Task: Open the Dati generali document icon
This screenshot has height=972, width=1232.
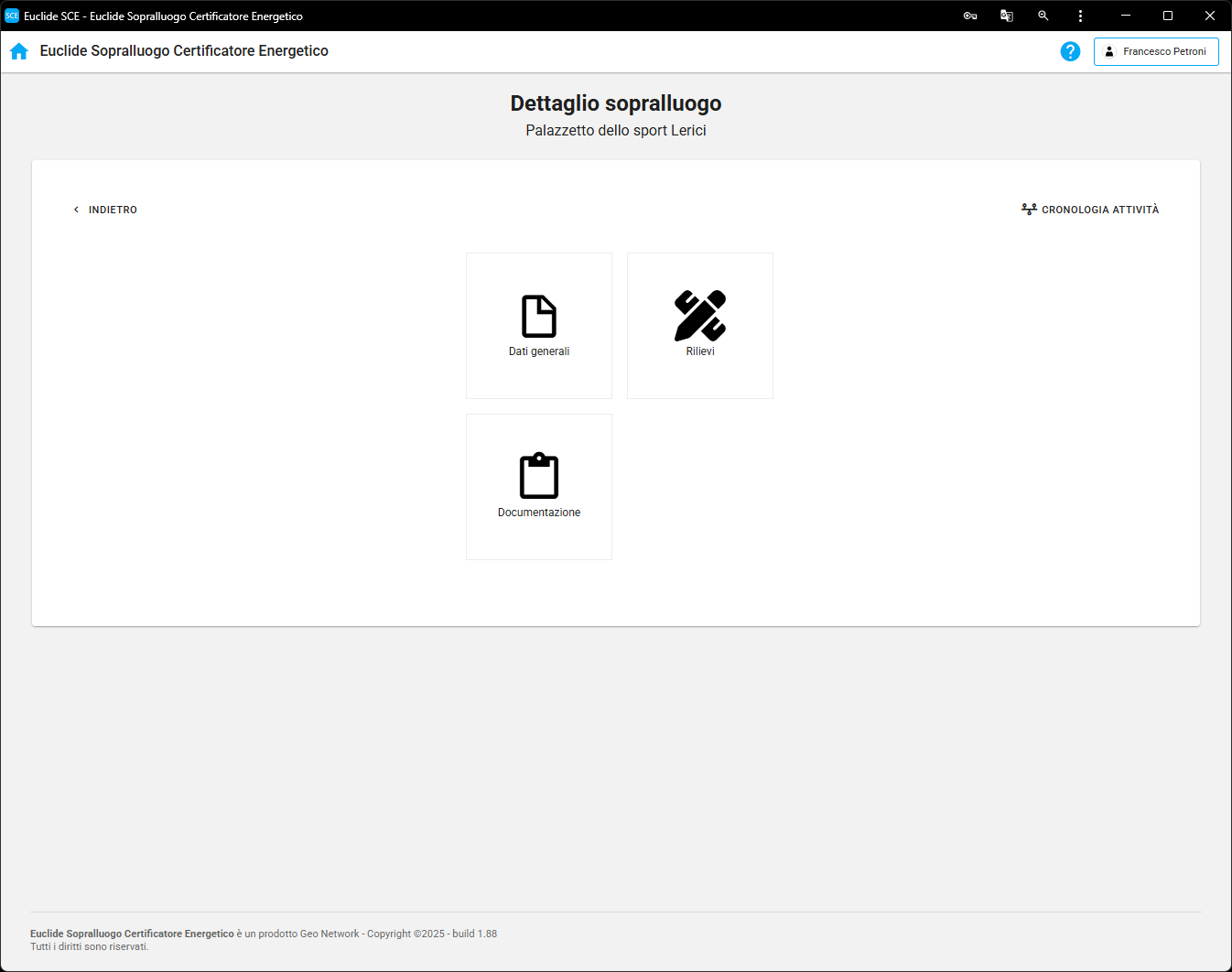Action: coord(539,316)
